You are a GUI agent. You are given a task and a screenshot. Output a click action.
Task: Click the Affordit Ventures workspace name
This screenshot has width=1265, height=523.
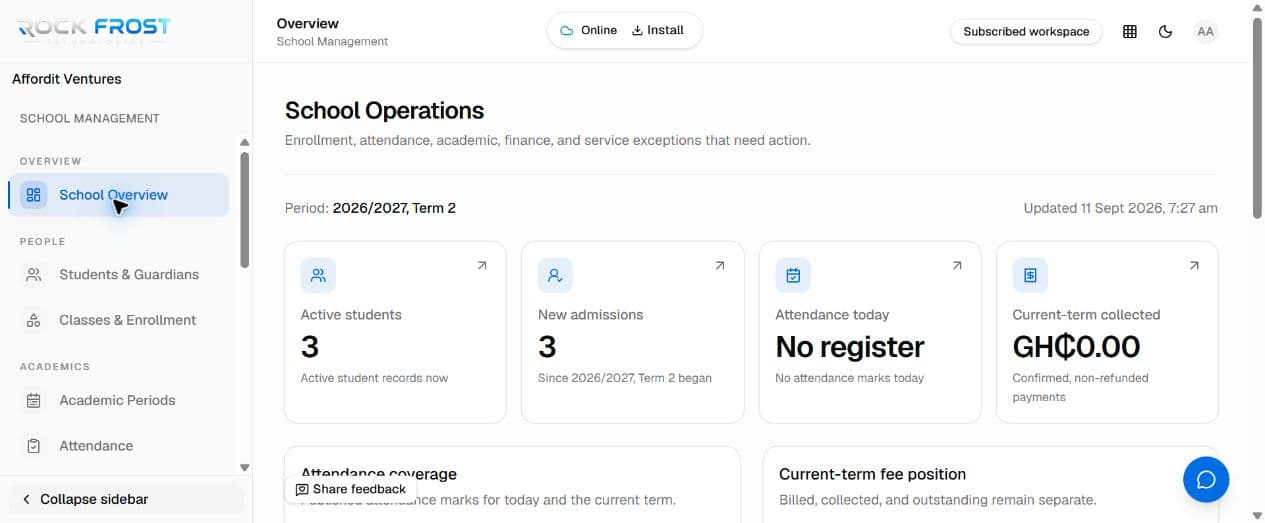click(x=66, y=79)
